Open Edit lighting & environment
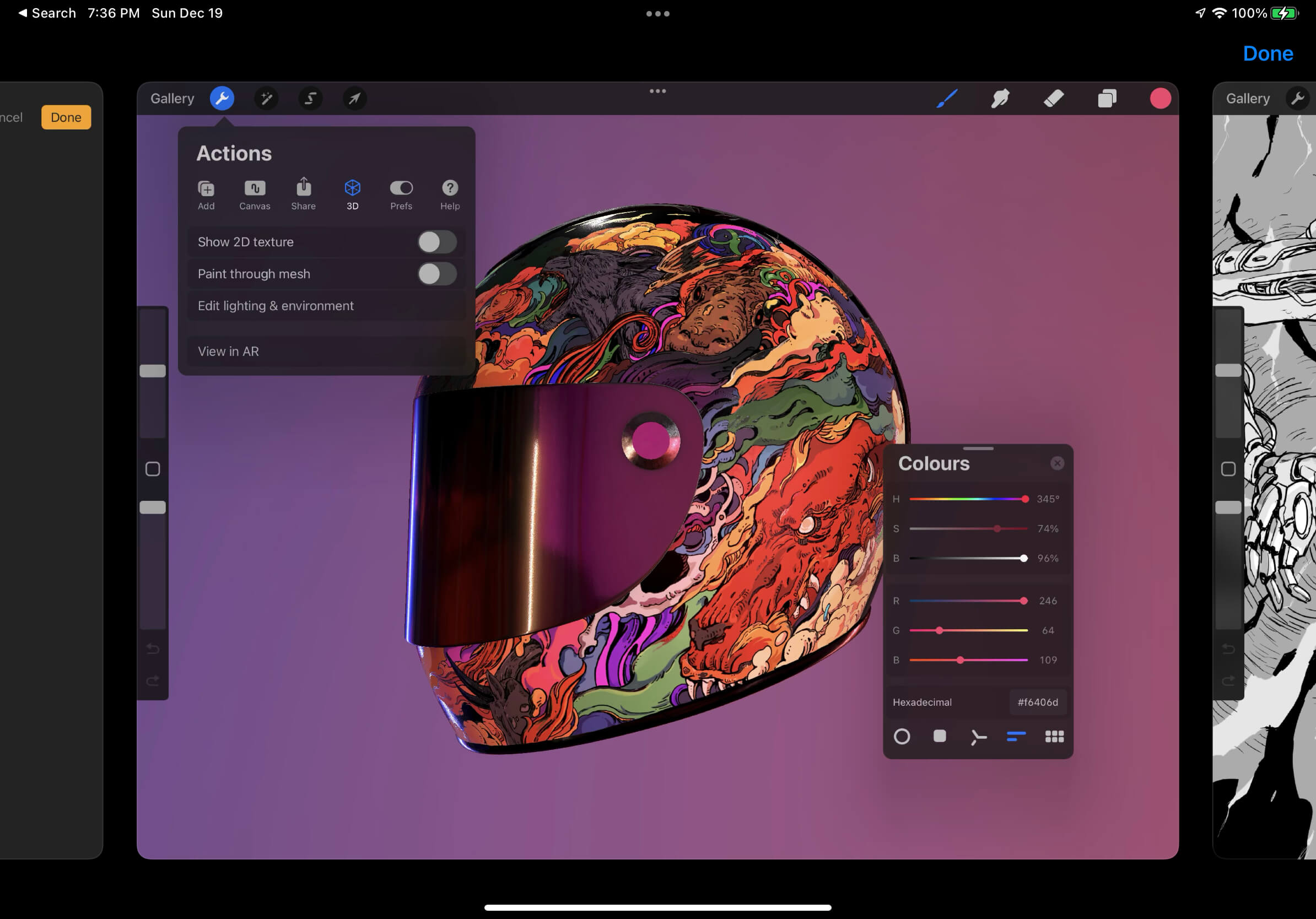This screenshot has height=919, width=1316. pyautogui.click(x=326, y=306)
